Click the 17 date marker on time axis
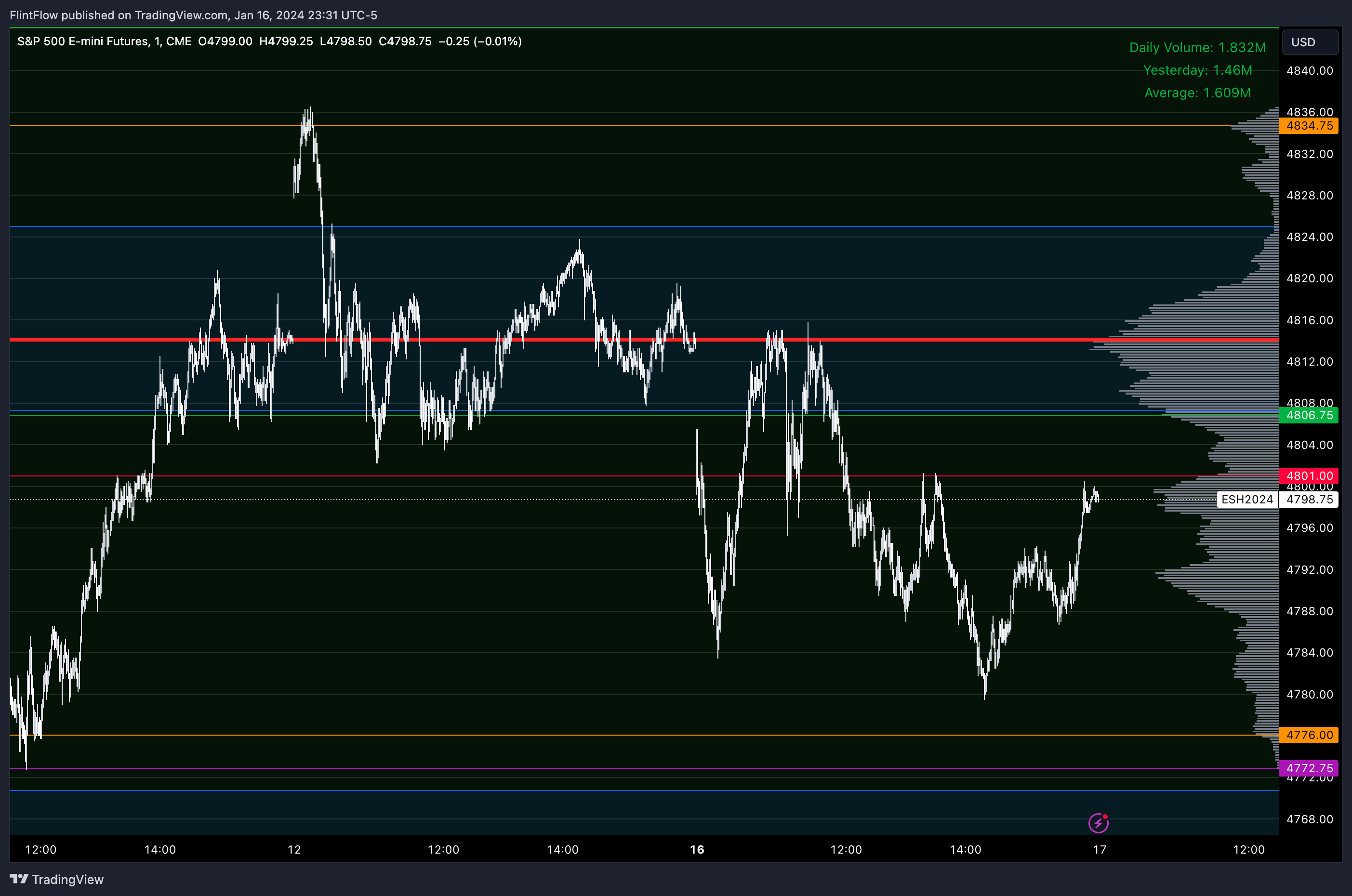Viewport: 1352px width, 896px height. pos(1100,850)
